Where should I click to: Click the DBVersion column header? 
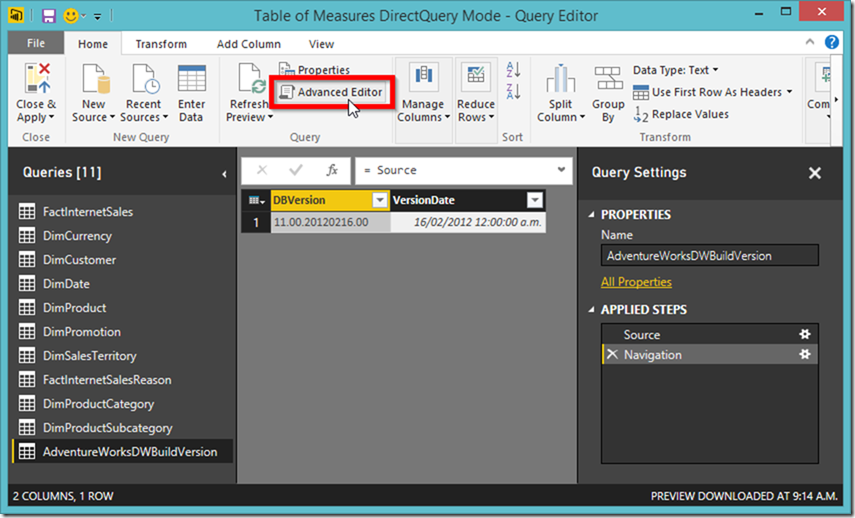tap(330, 201)
